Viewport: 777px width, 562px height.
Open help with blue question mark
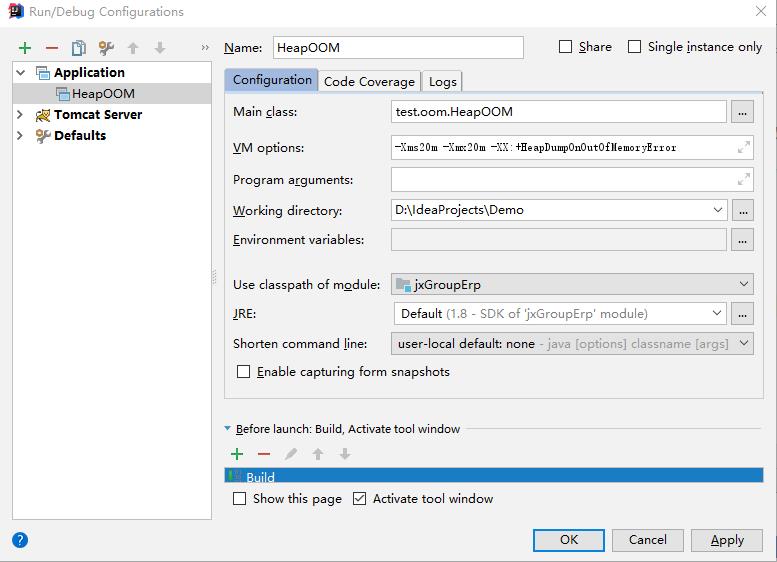(x=20, y=540)
